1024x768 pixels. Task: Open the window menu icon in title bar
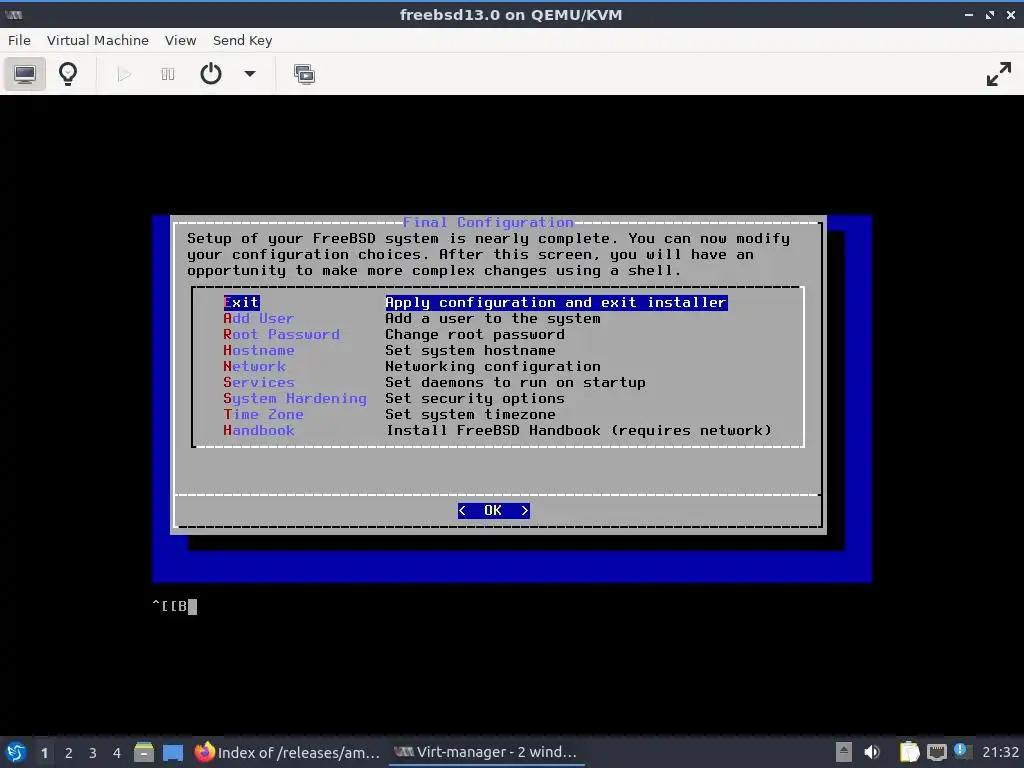coord(14,14)
